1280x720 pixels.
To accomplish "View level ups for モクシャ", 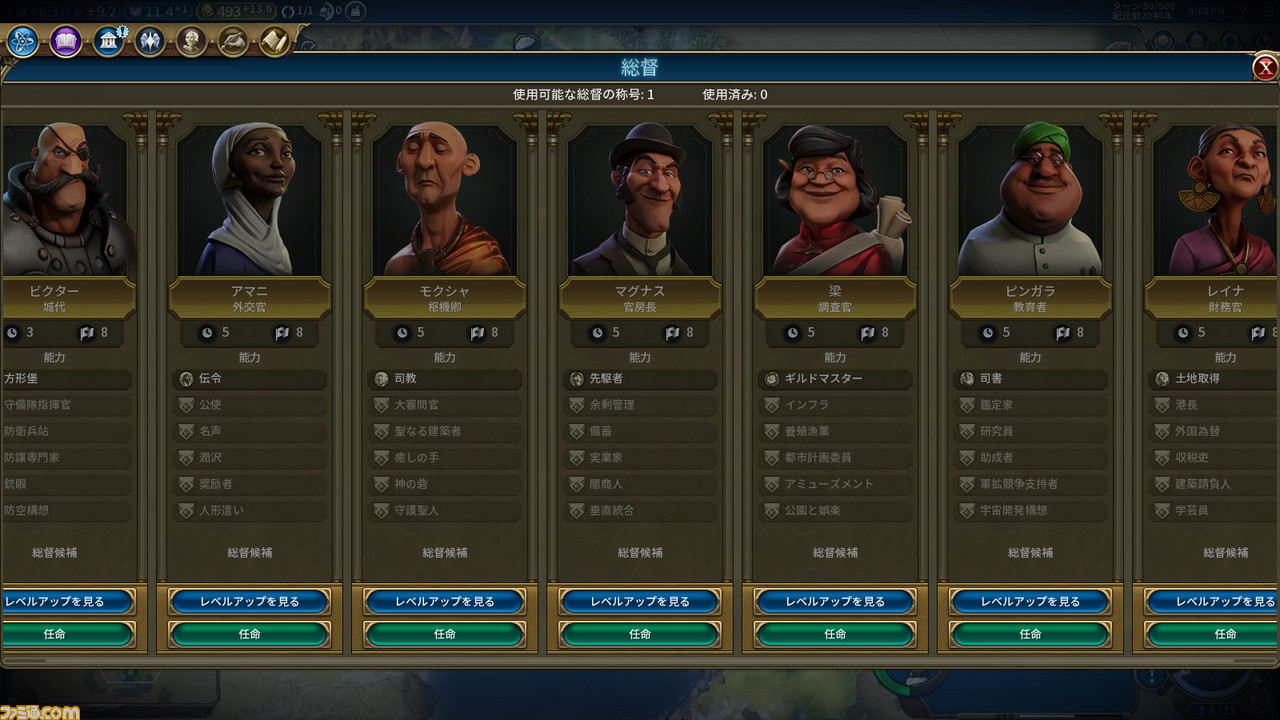I will click(445, 602).
